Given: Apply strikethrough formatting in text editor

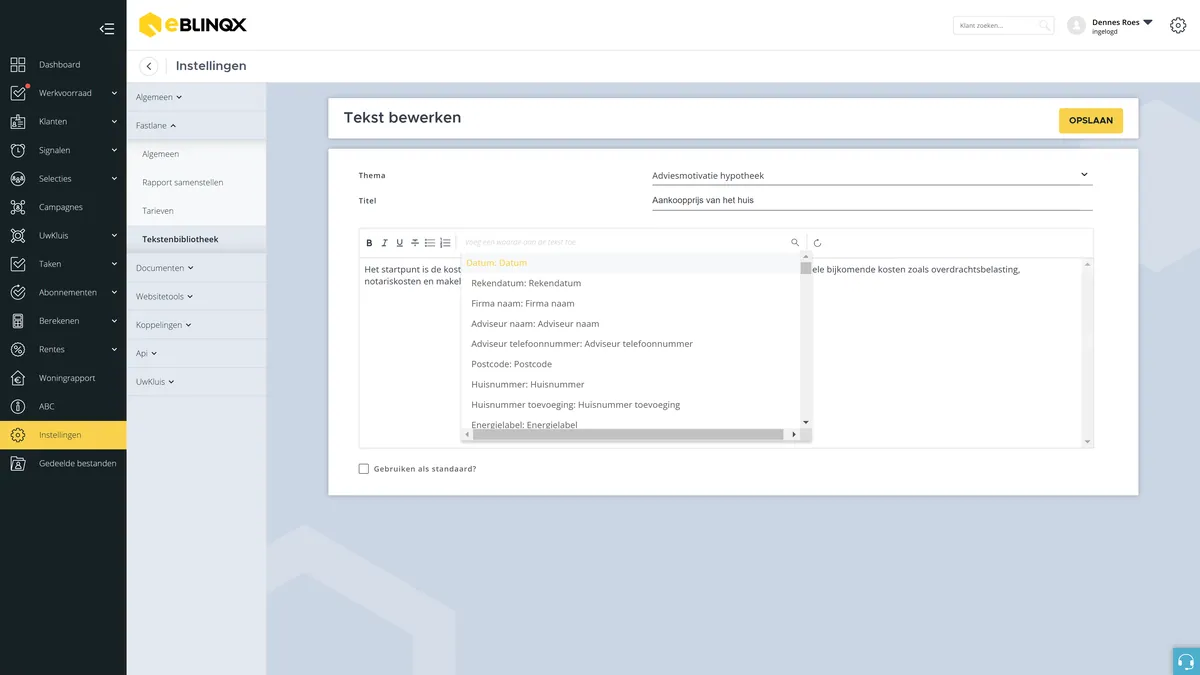Looking at the screenshot, I should pyautogui.click(x=415, y=243).
